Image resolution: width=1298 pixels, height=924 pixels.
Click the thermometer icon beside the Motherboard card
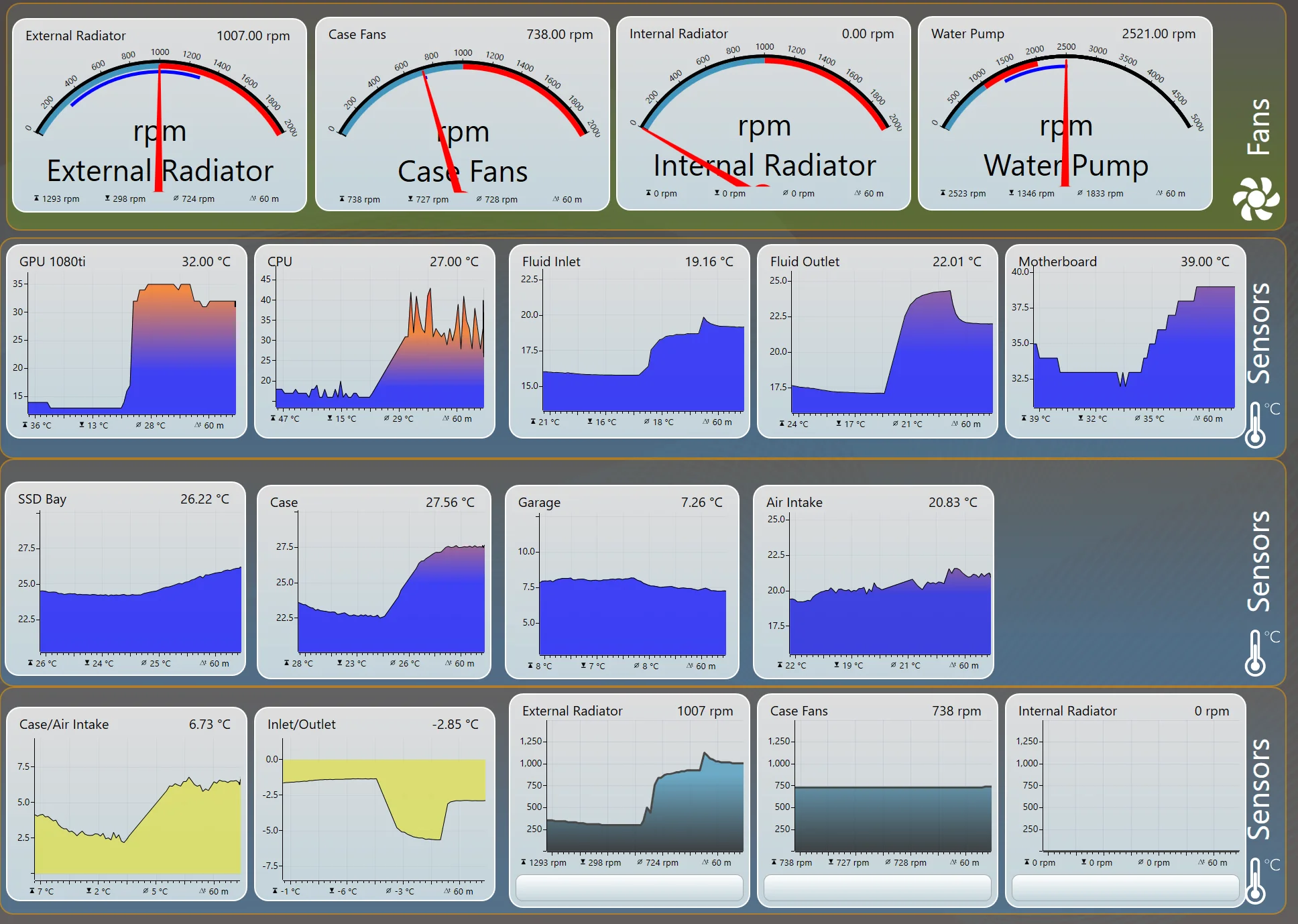(x=1256, y=425)
